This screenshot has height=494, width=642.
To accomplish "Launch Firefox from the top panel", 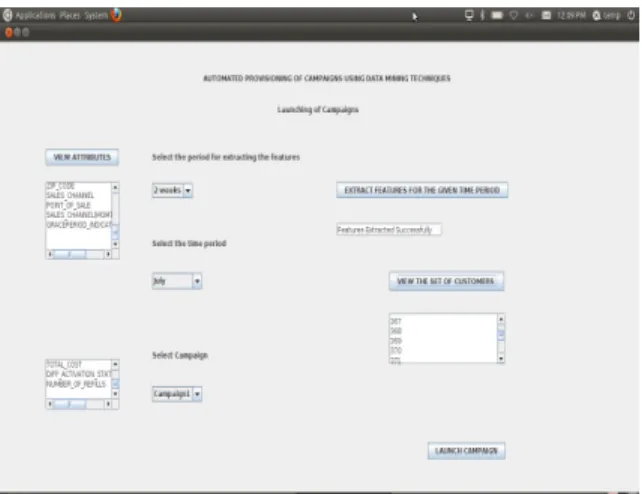I will point(116,15).
